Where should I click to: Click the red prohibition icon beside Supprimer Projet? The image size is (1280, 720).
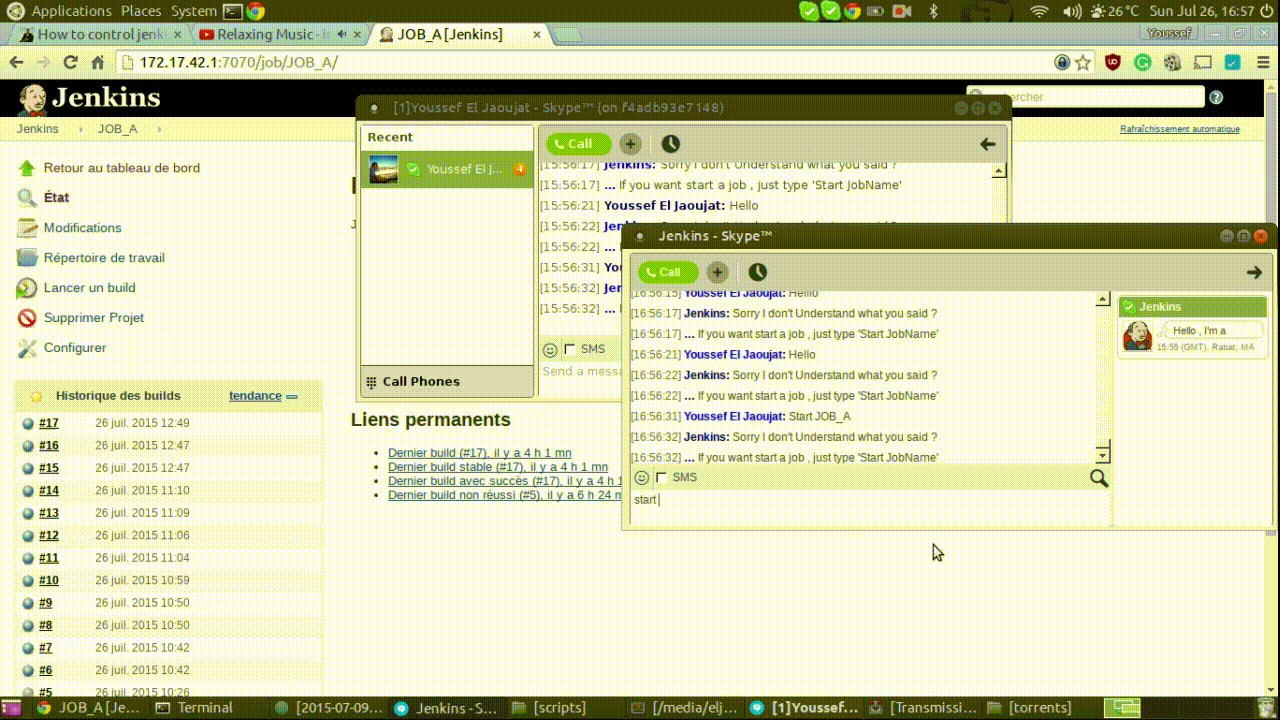pyautogui.click(x=27, y=318)
